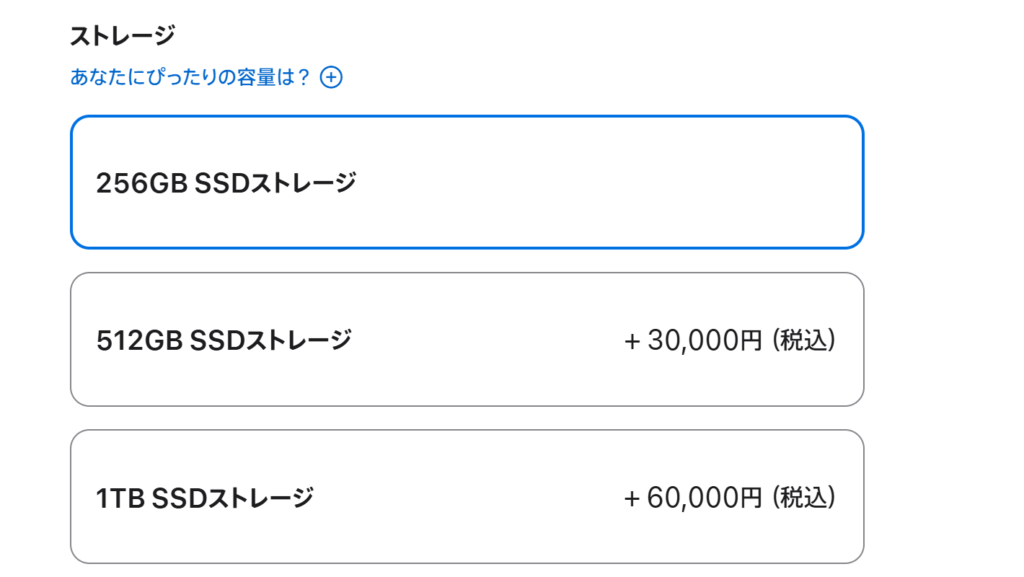Screen dimensions: 1024x577
Task: Click the plus sign before 30,000円
Action: (632, 341)
